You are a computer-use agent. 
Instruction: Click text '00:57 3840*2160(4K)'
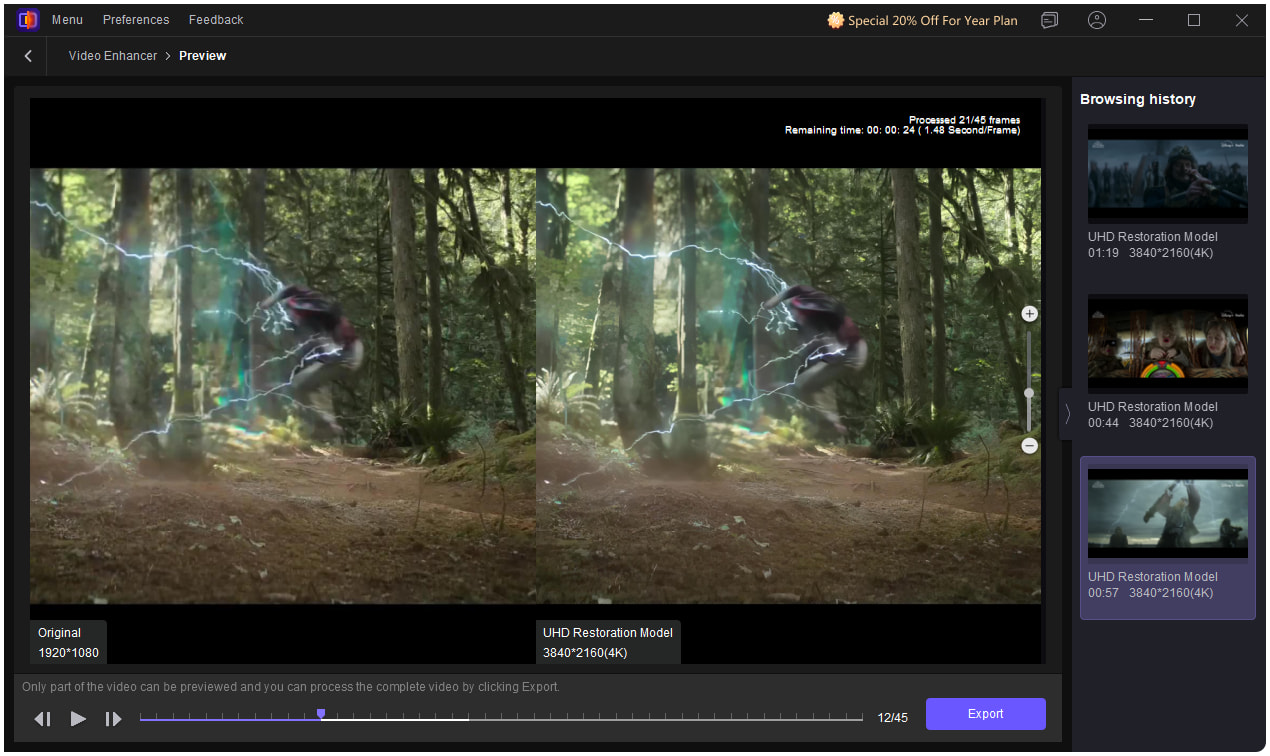(1150, 593)
